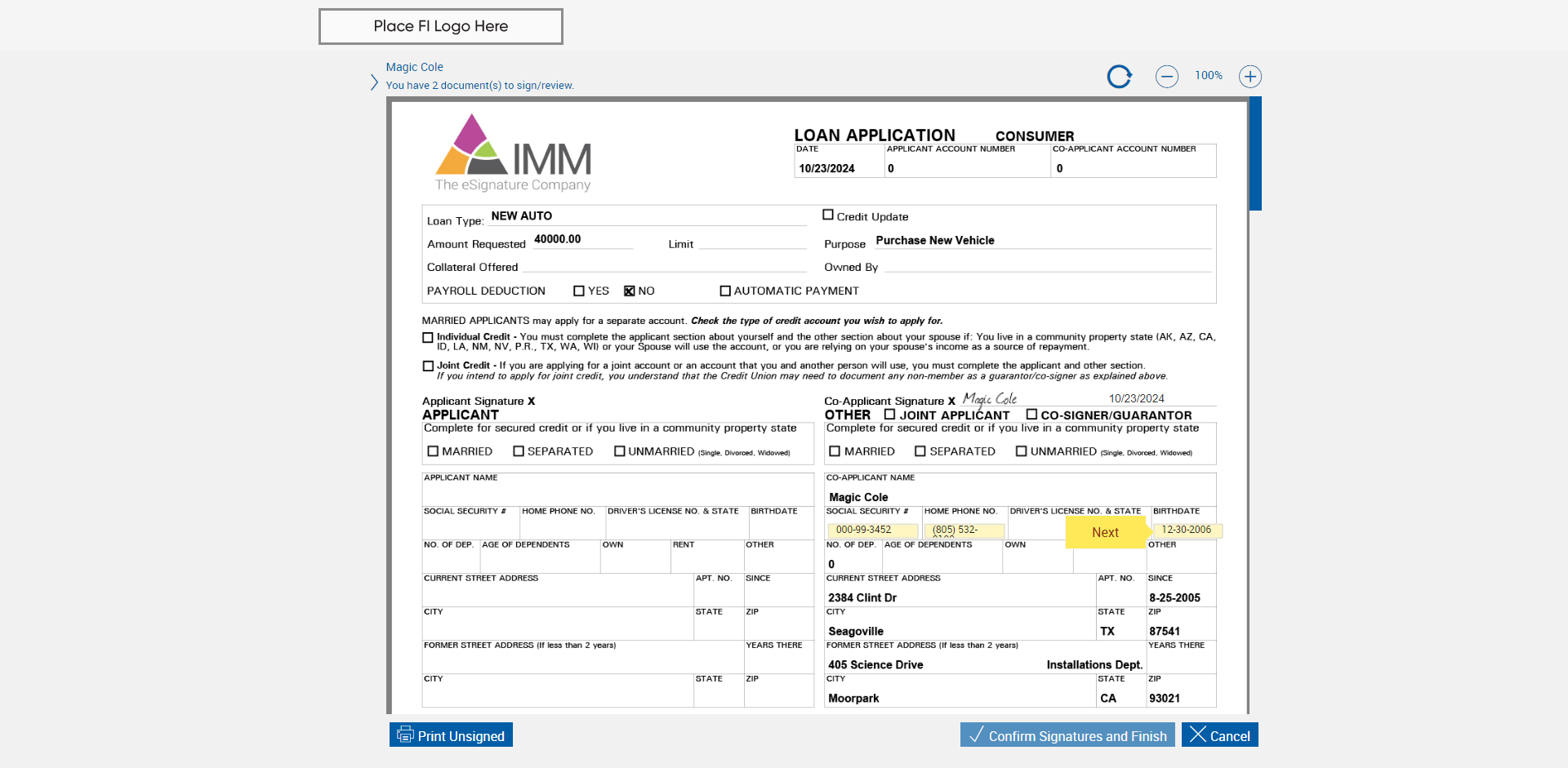Viewport: 1568px width, 768px height.
Task: Click the ZIP value 87541
Action: 1165,631
